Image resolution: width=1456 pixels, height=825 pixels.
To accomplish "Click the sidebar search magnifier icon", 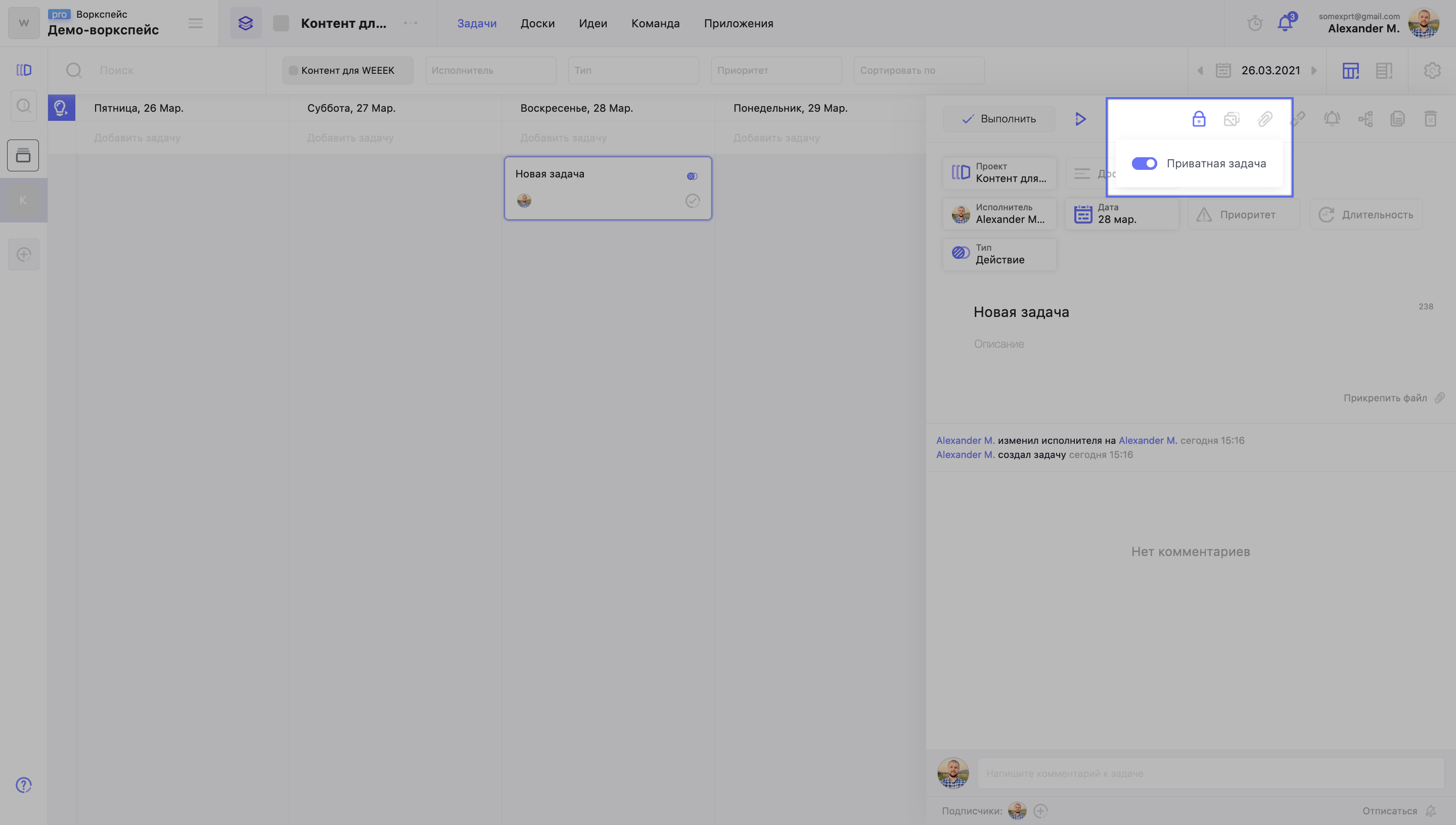I will point(23,106).
